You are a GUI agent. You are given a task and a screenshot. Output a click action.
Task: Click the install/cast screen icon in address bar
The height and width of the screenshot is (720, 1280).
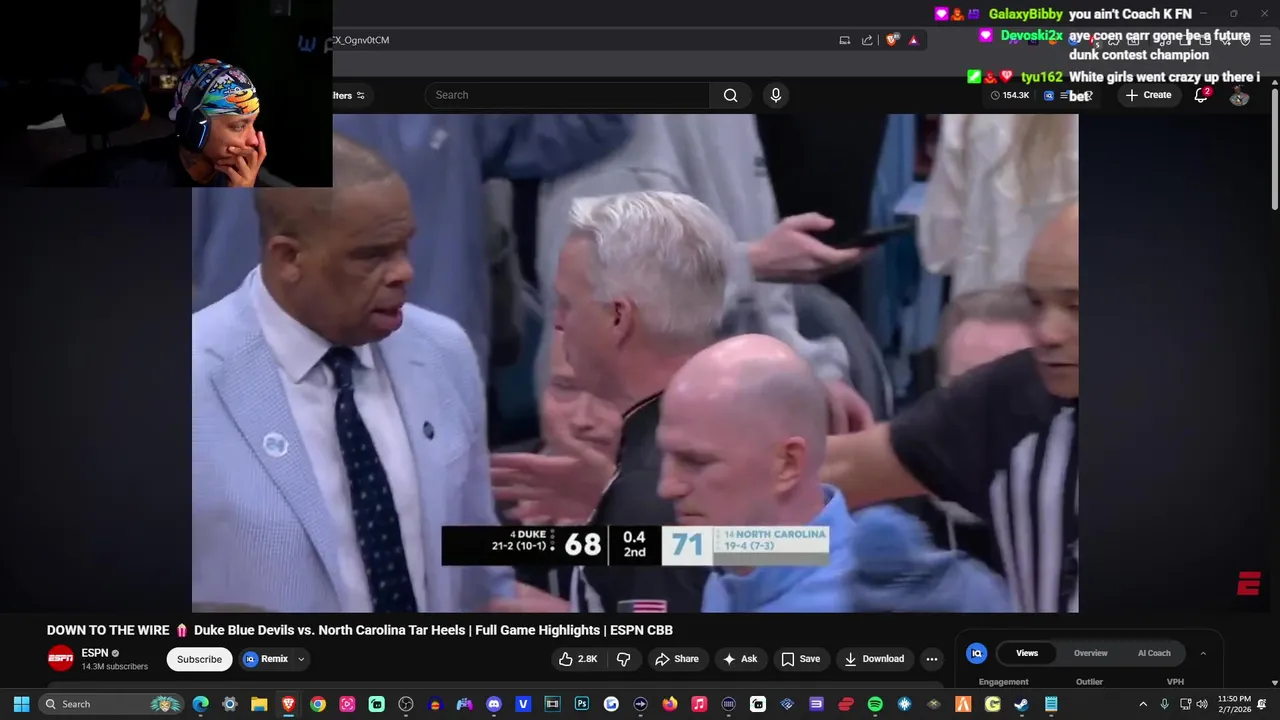pos(845,40)
